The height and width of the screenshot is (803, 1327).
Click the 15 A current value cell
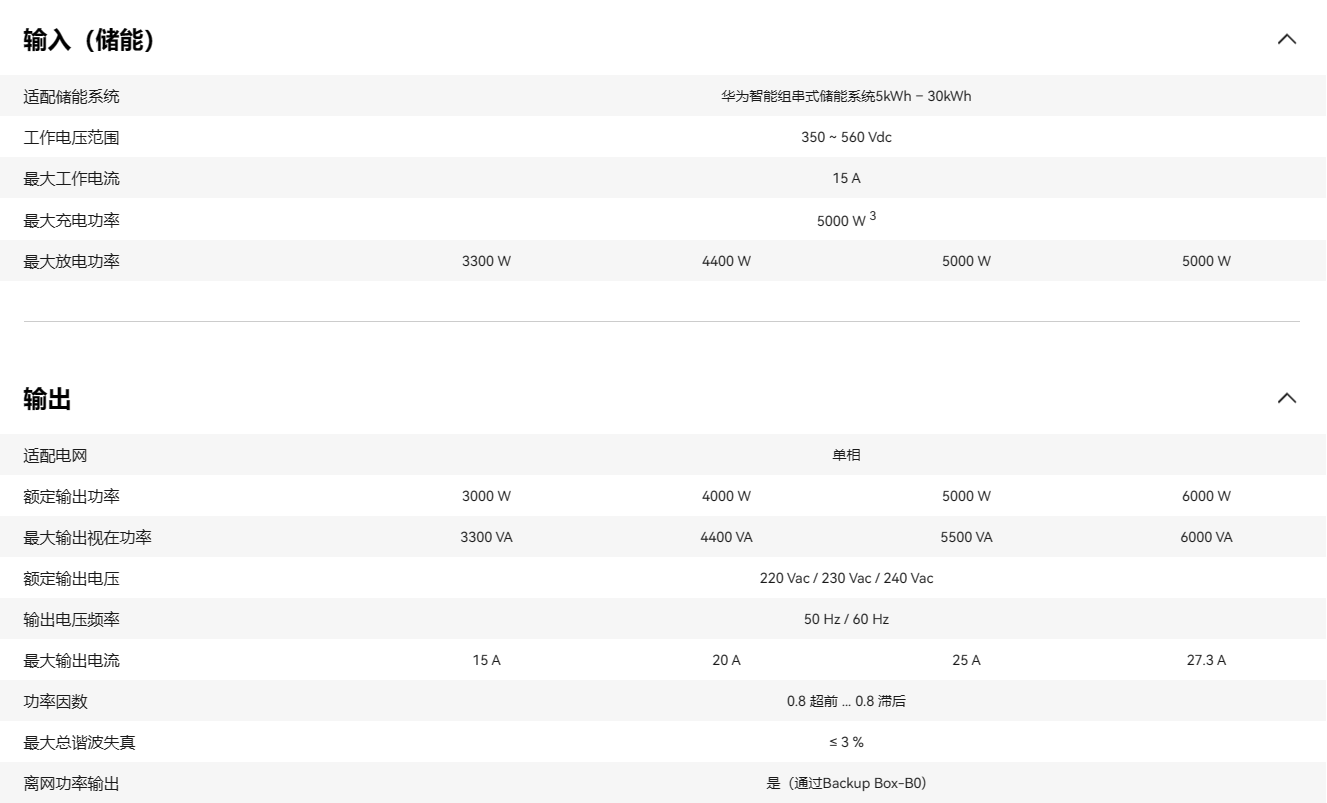(846, 178)
